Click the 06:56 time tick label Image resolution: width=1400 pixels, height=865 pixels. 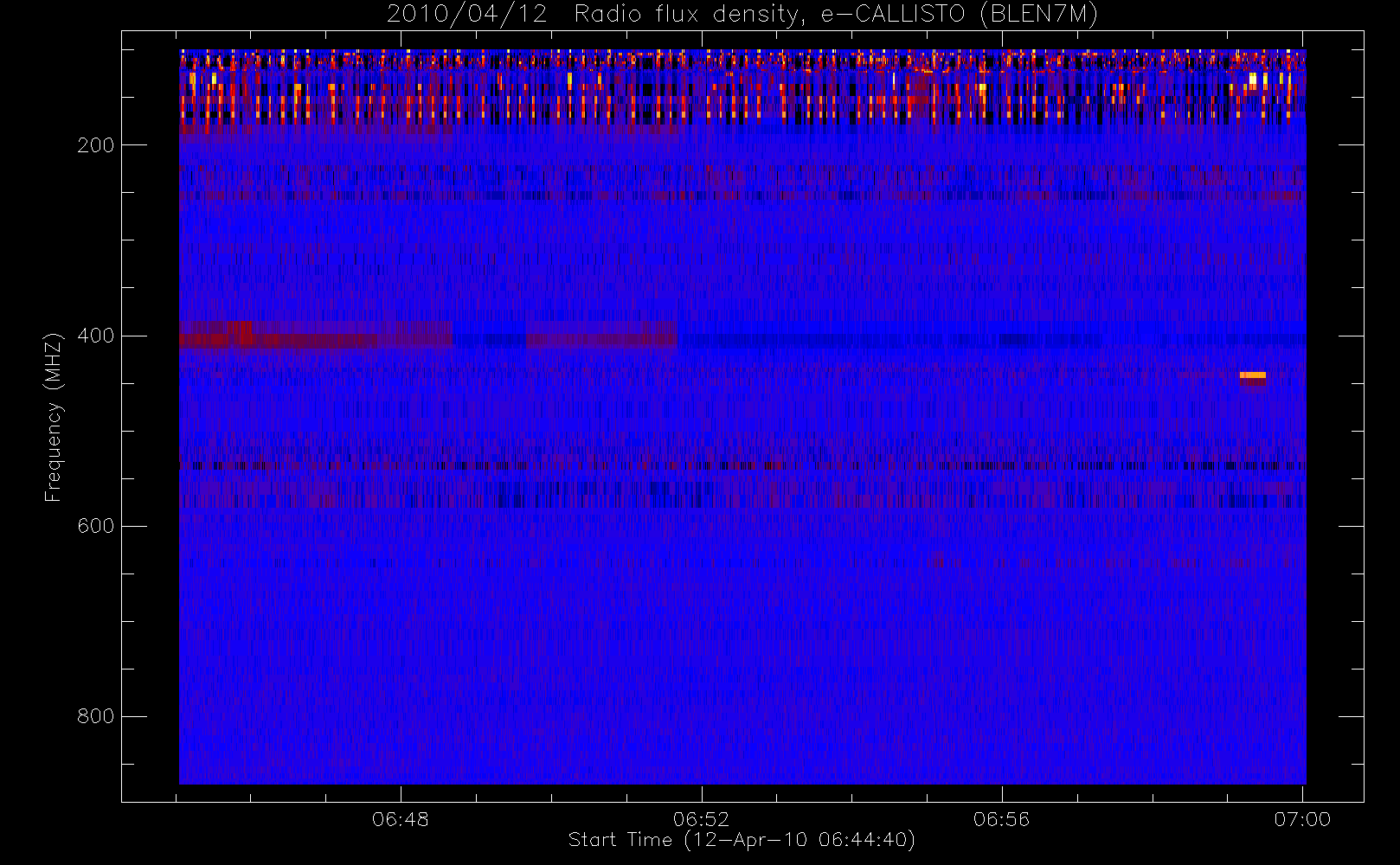(1002, 819)
